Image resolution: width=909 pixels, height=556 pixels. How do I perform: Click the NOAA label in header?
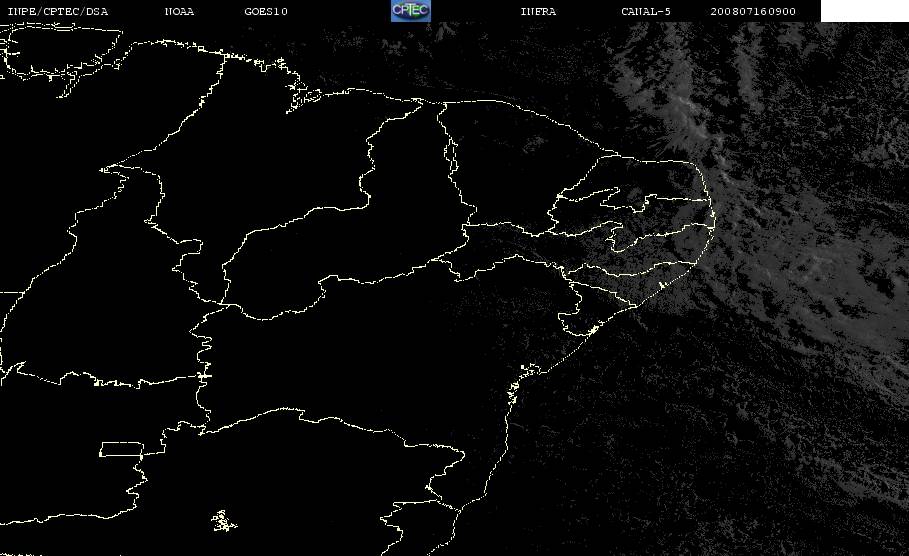click(179, 11)
